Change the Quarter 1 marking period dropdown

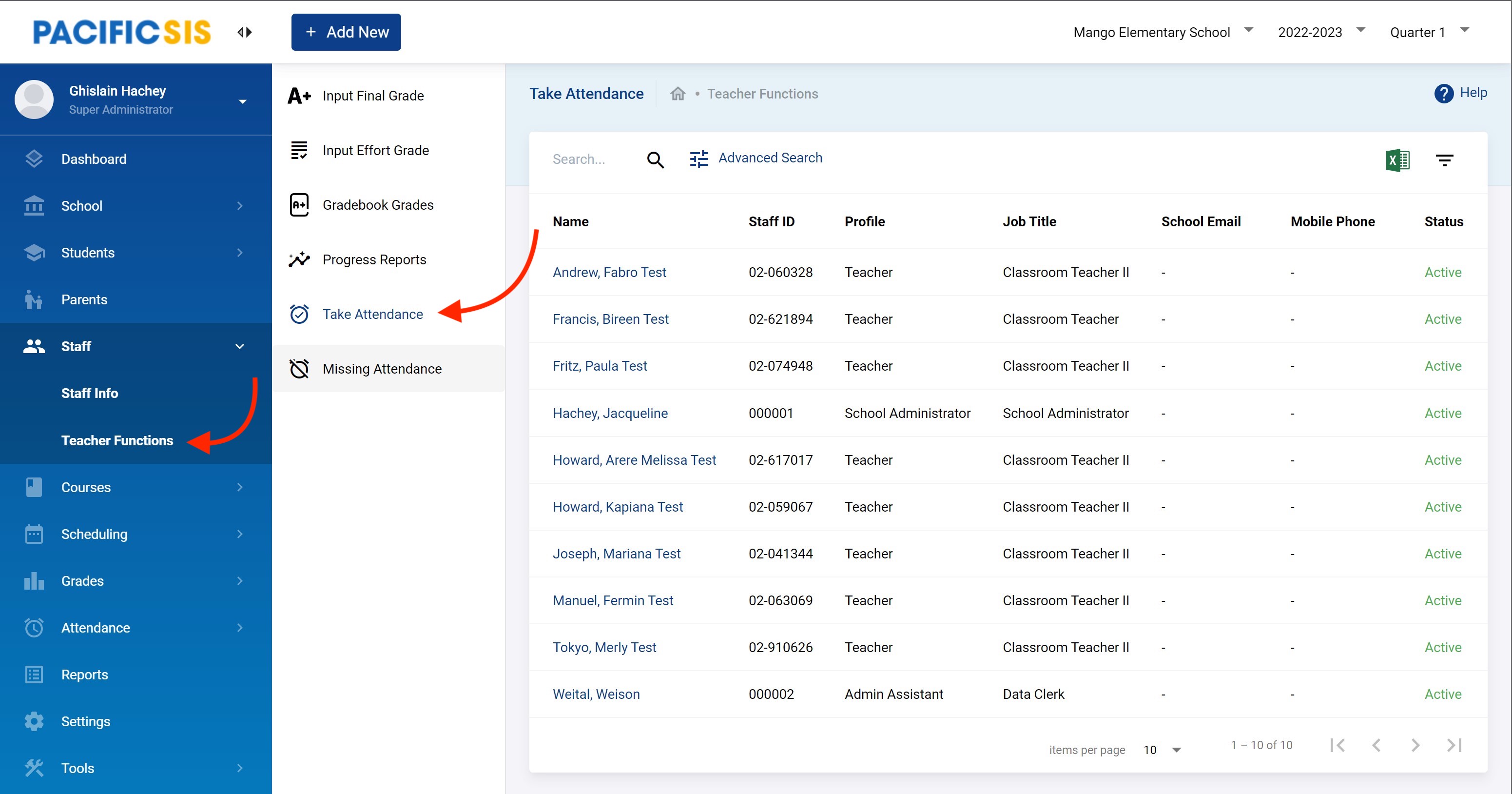tap(1428, 32)
